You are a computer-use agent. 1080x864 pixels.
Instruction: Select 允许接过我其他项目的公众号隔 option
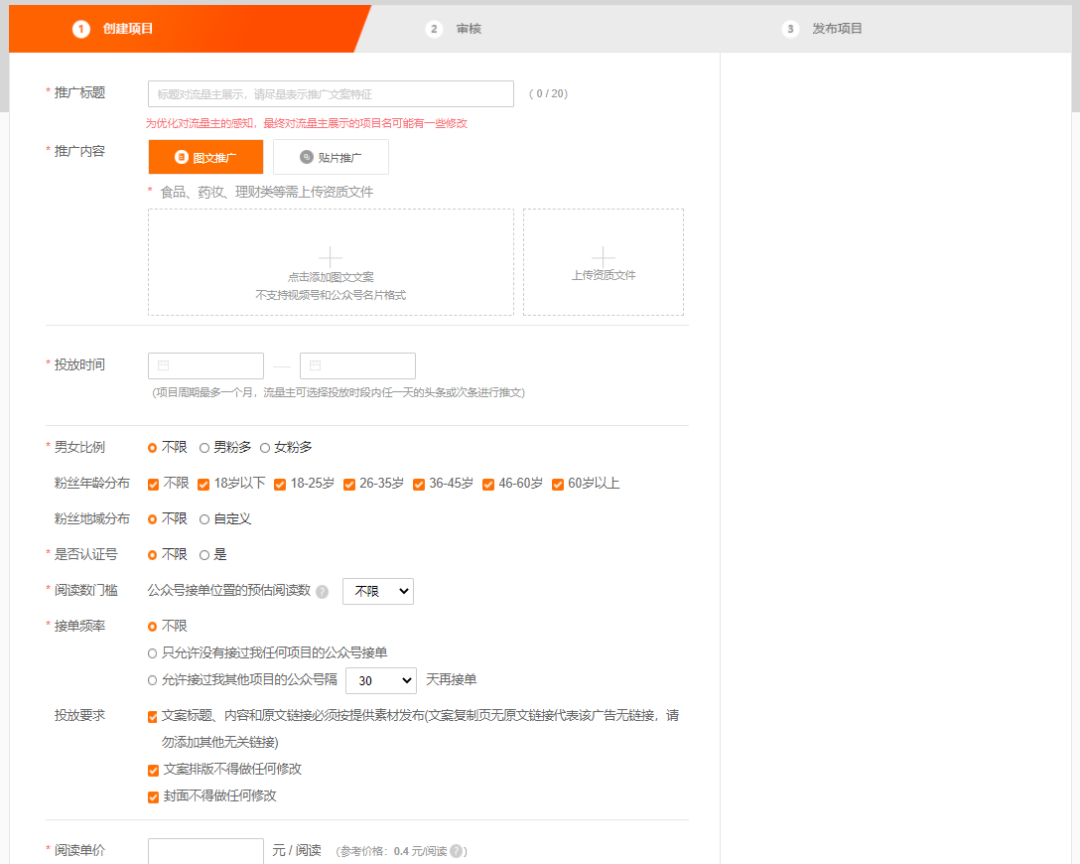(x=152, y=680)
